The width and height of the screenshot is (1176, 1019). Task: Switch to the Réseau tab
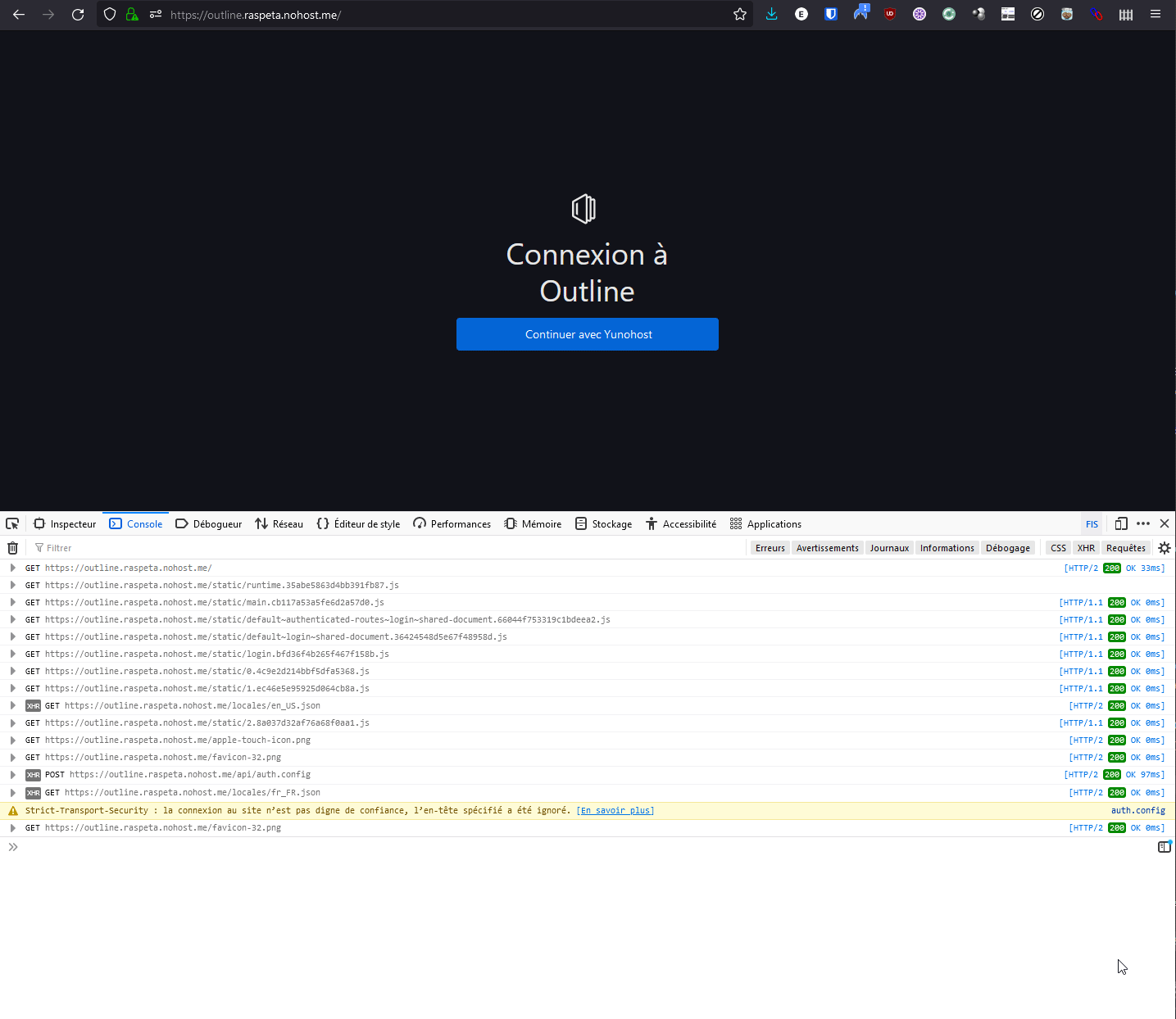click(279, 523)
